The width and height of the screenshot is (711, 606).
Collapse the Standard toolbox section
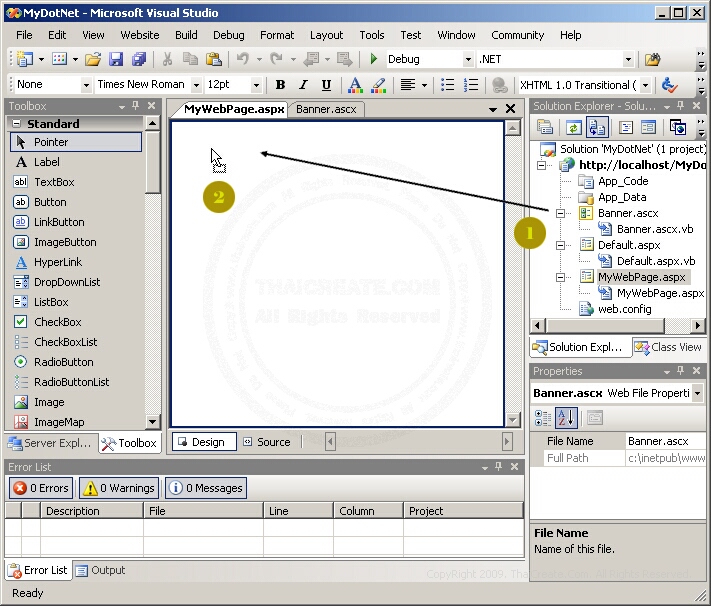tap(16, 124)
